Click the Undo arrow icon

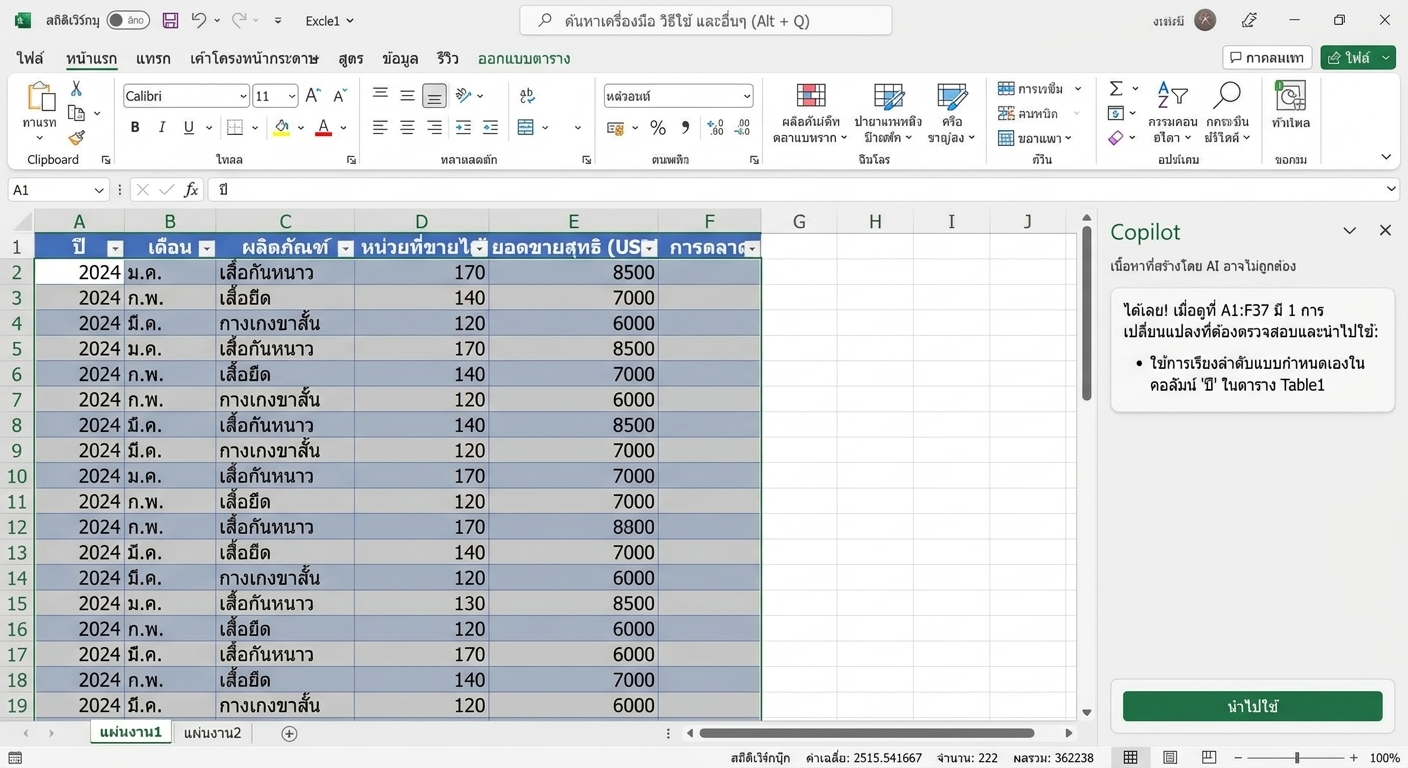[198, 20]
